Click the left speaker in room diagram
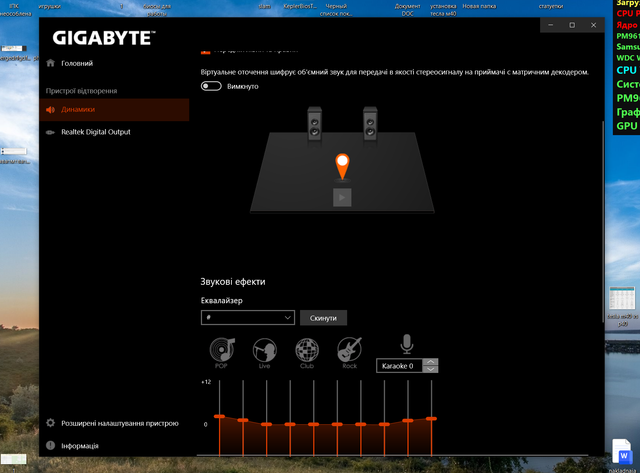640x473 pixels. pyautogui.click(x=314, y=124)
